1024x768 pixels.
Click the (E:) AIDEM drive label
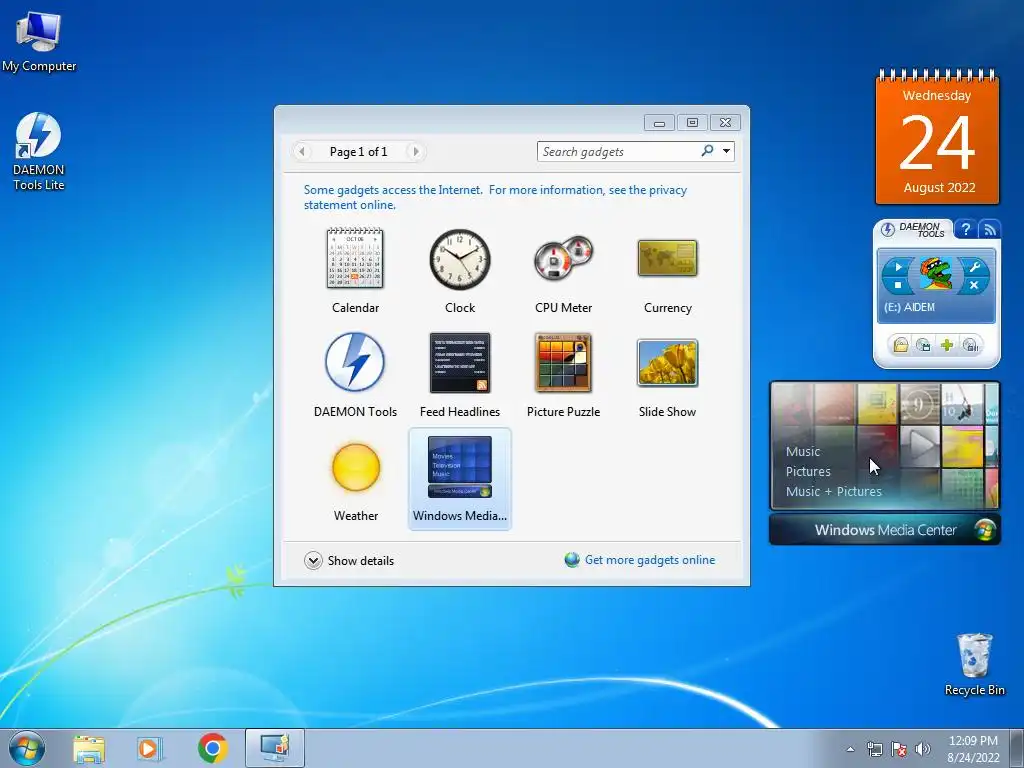click(x=909, y=307)
